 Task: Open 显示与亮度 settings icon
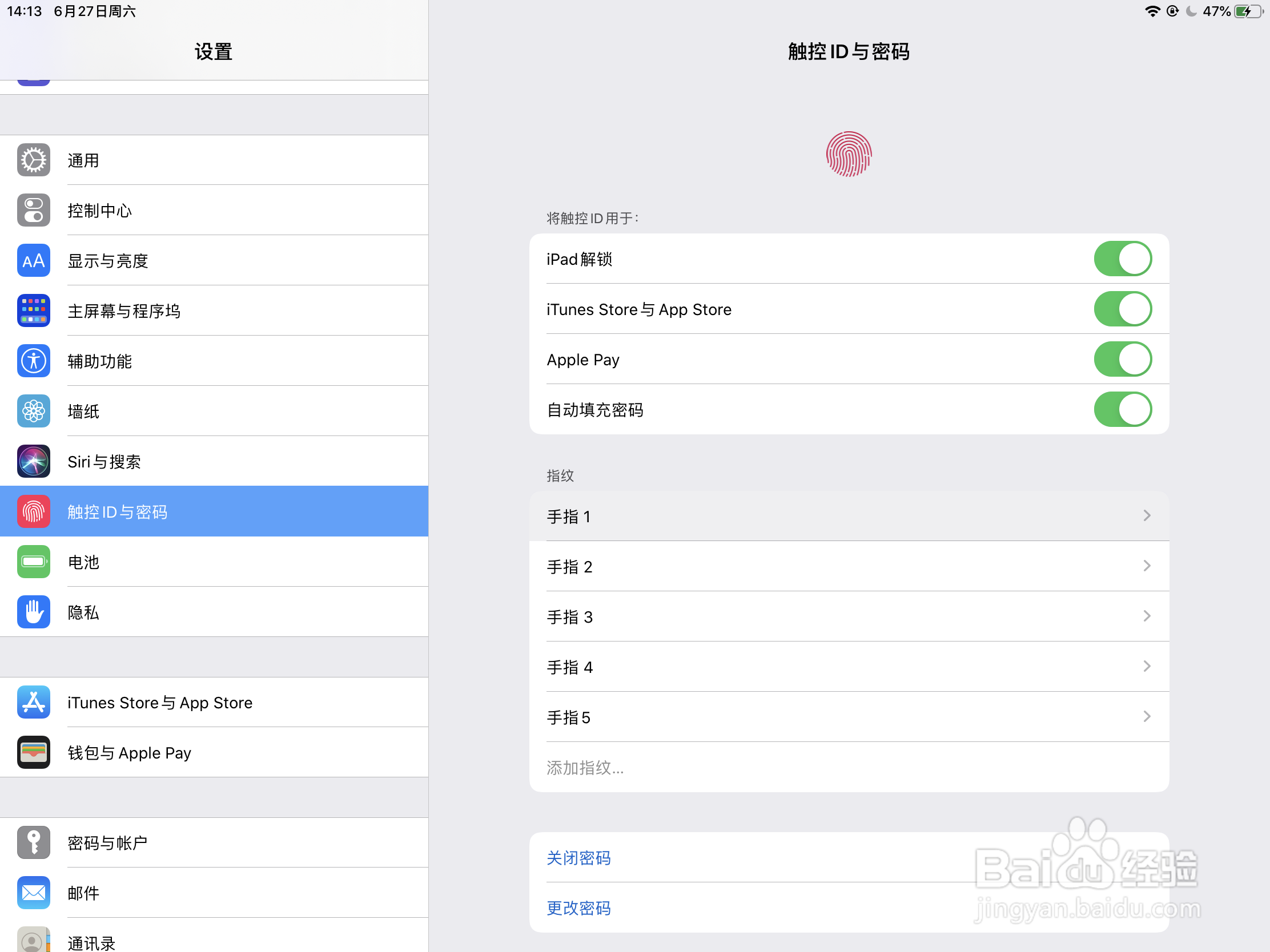[x=33, y=260]
